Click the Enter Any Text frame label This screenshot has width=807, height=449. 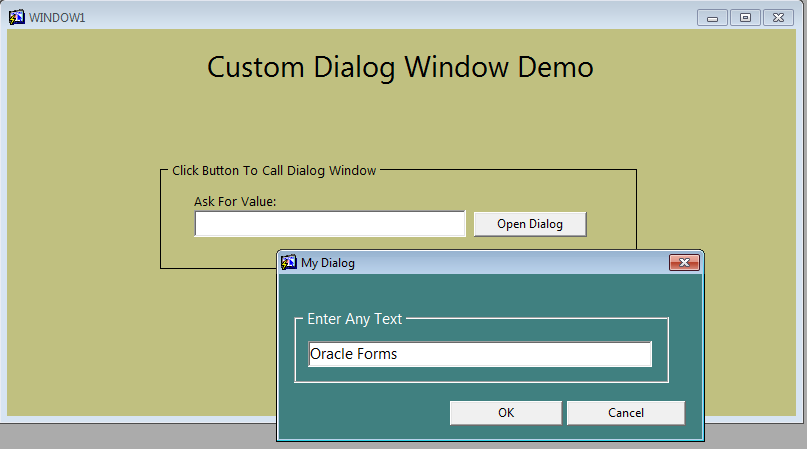[354, 319]
